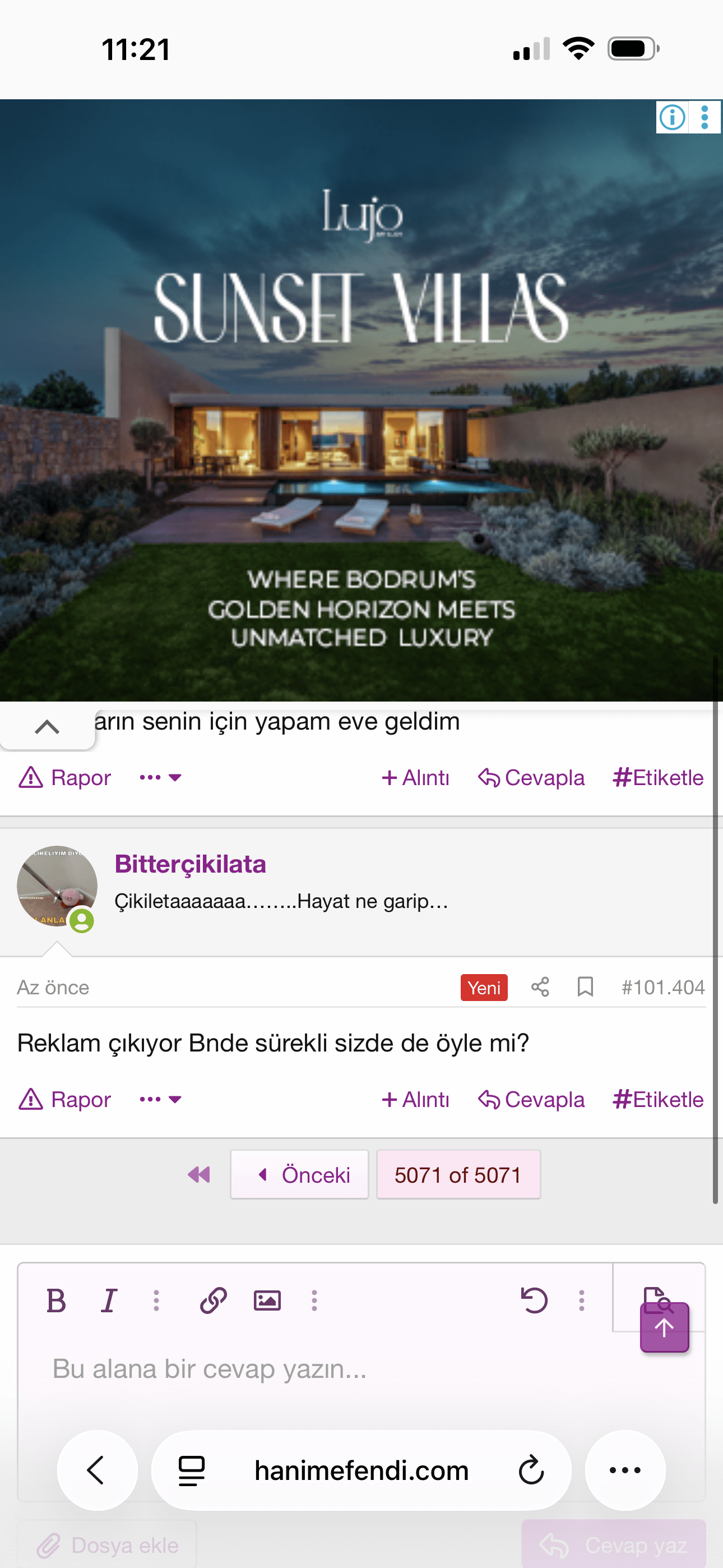
Task: Open the 5071 of 5071 page selector
Action: point(458,1174)
